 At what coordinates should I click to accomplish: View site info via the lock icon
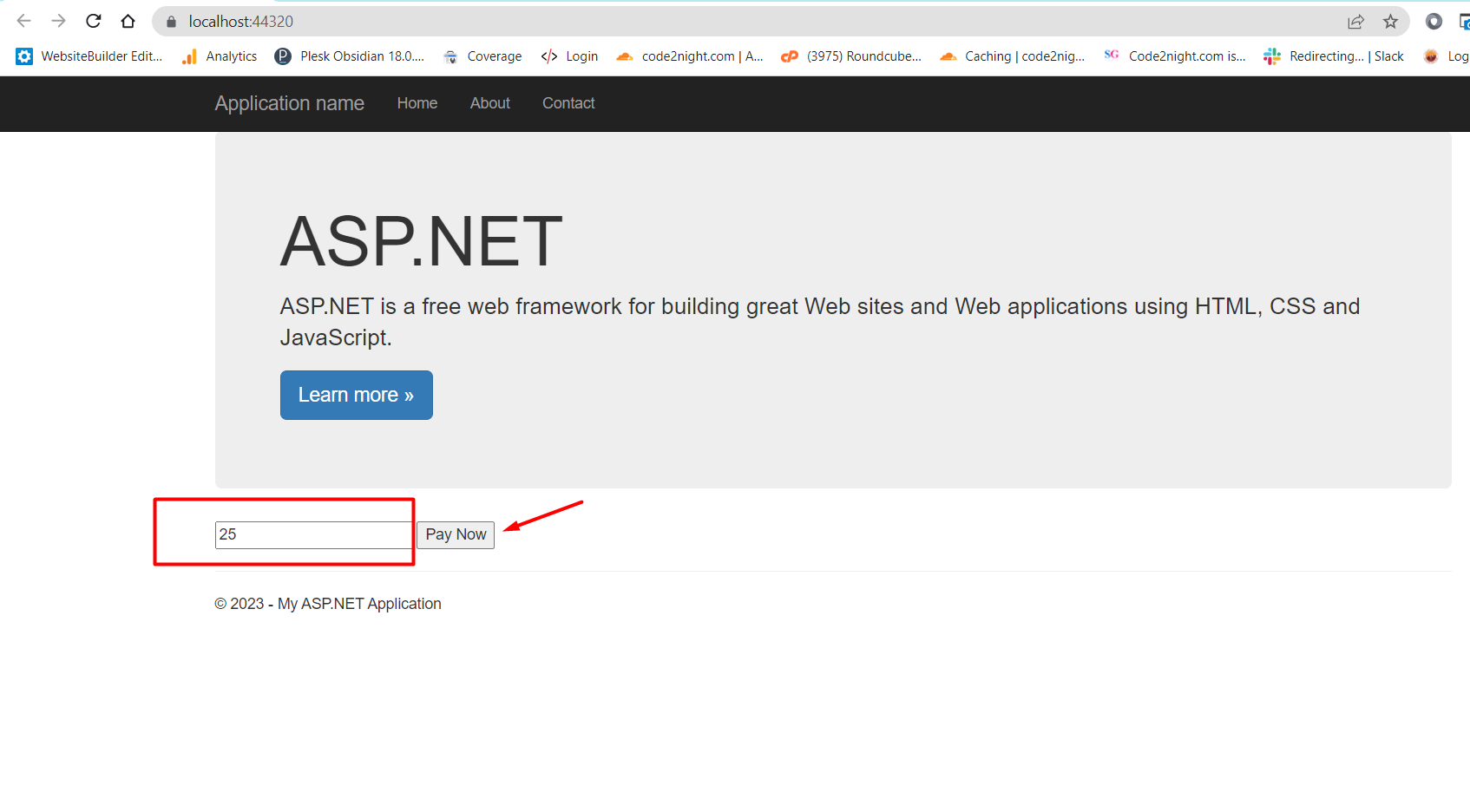point(171,22)
